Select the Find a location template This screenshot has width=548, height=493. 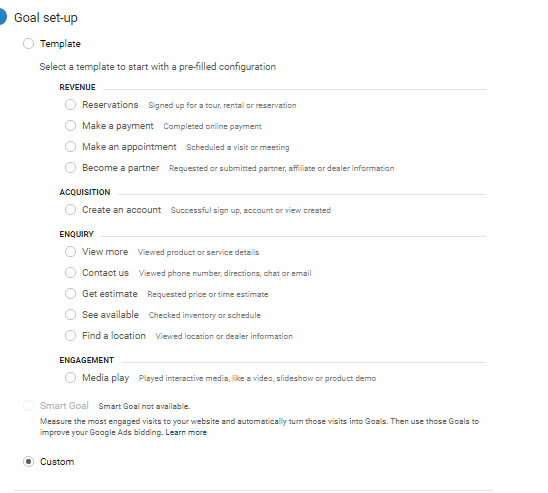point(70,335)
